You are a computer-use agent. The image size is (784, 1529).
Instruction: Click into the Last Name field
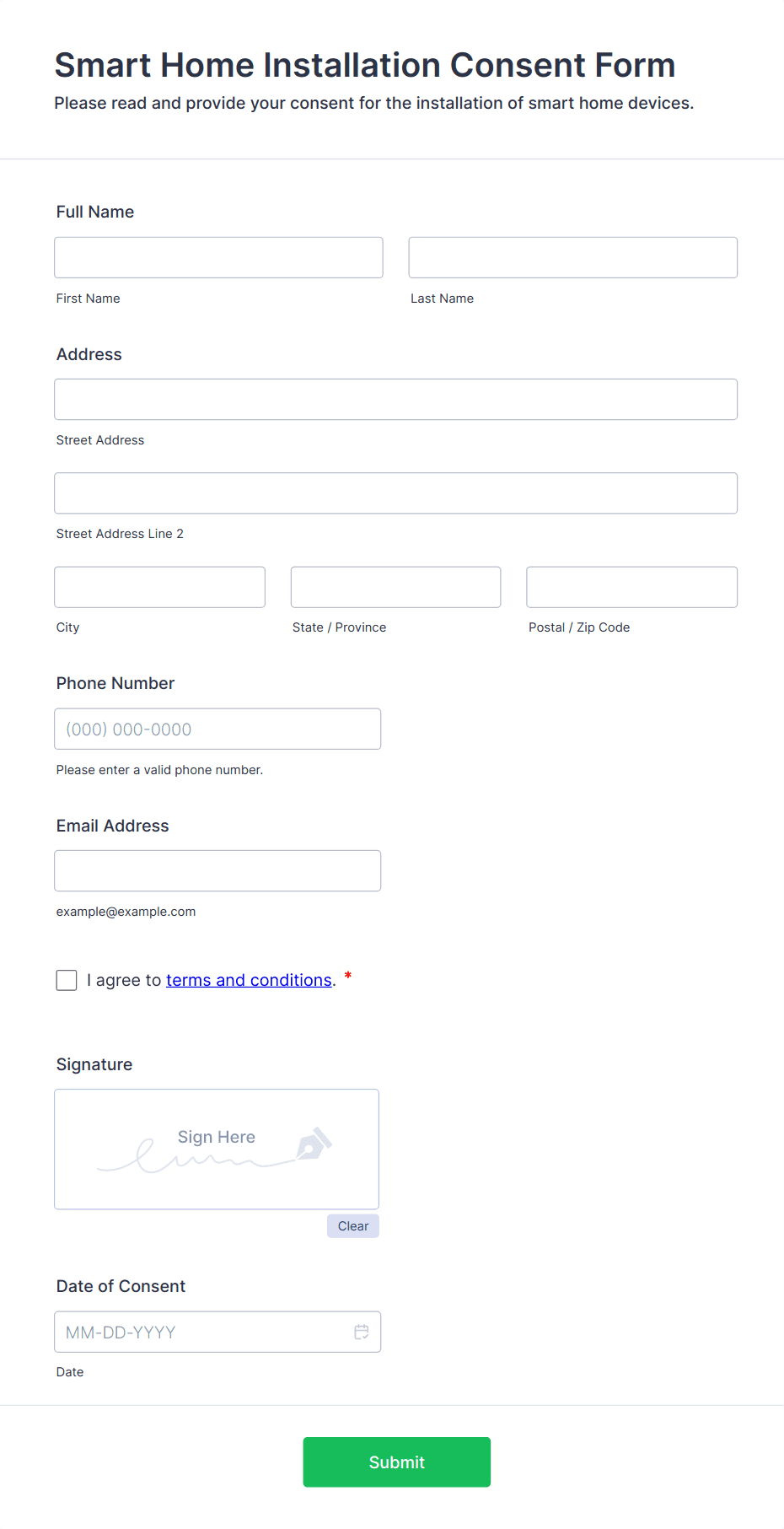tap(572, 257)
